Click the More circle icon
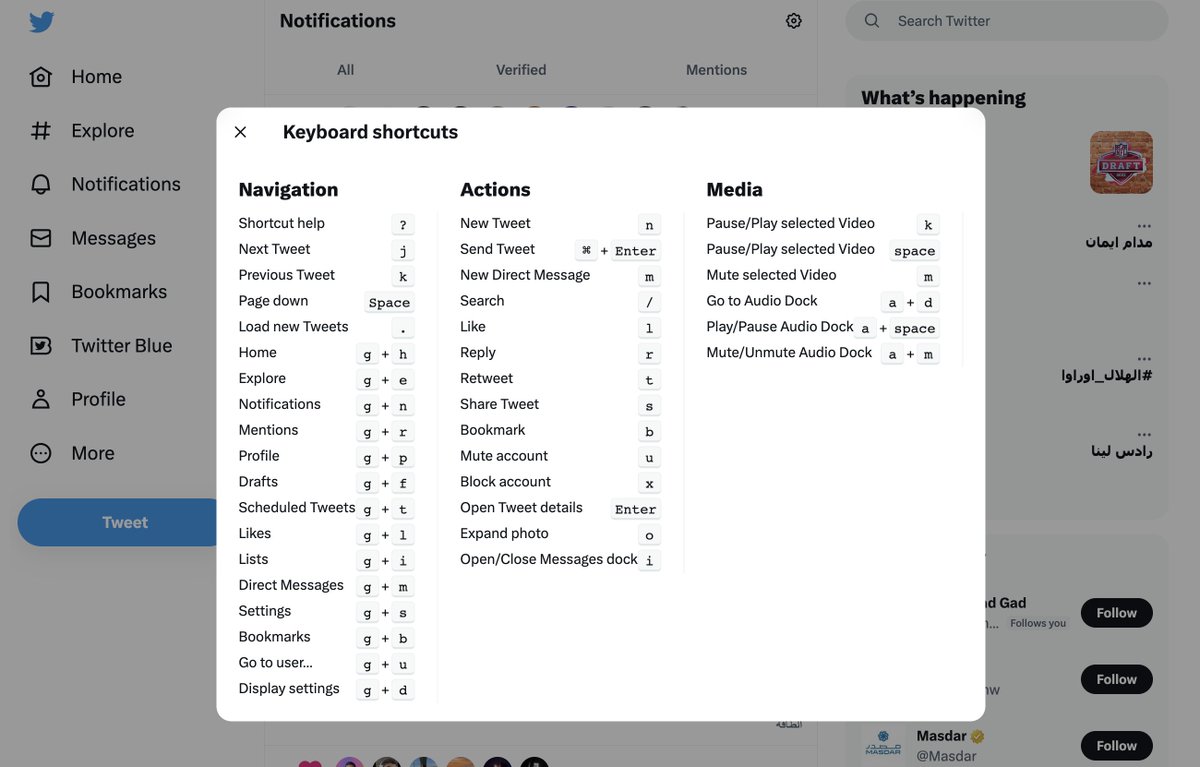This screenshot has width=1200, height=767. point(41,453)
